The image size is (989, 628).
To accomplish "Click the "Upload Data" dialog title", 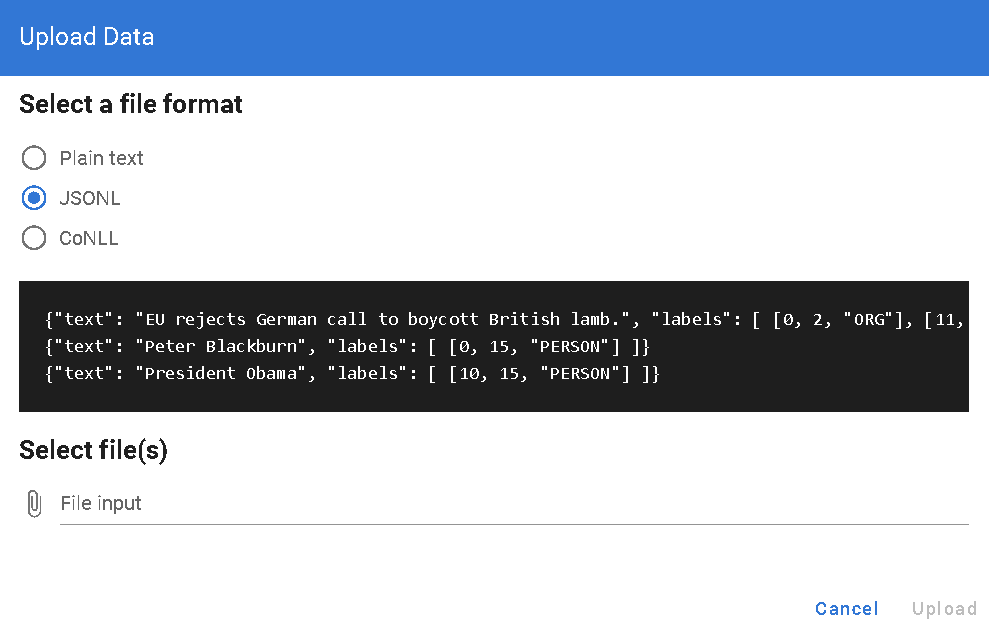I will pos(87,38).
